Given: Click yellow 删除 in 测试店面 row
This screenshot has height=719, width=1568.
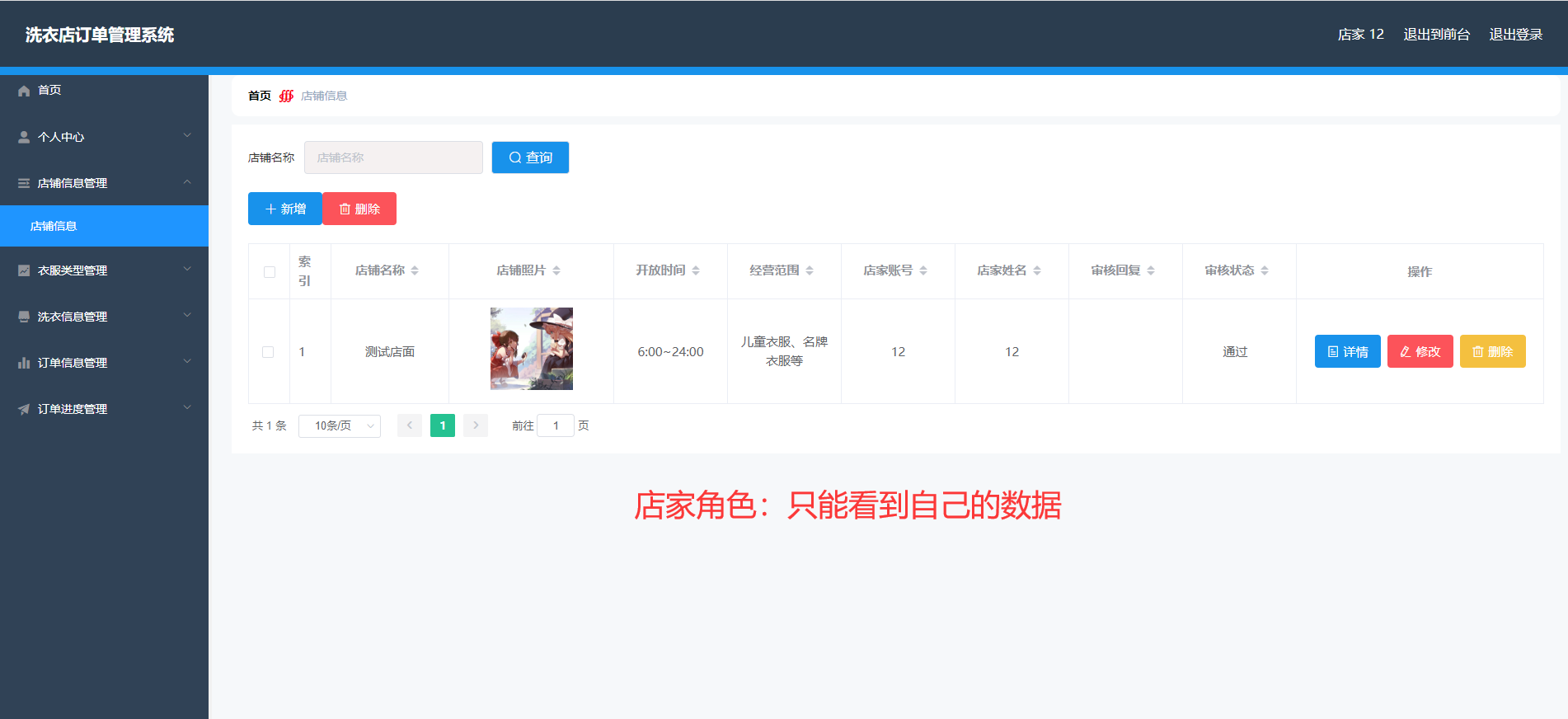Looking at the screenshot, I should (1493, 351).
